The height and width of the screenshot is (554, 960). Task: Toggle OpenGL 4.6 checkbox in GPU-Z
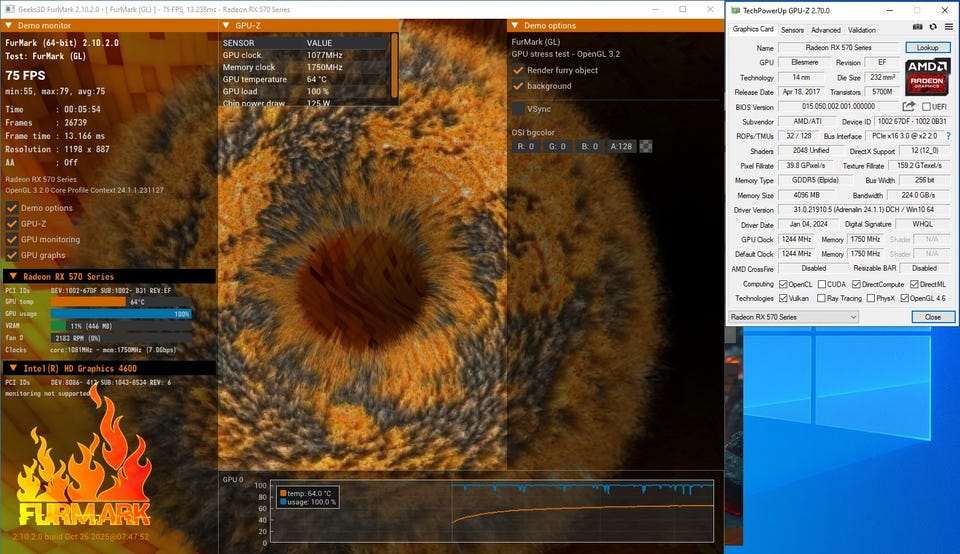pos(904,298)
